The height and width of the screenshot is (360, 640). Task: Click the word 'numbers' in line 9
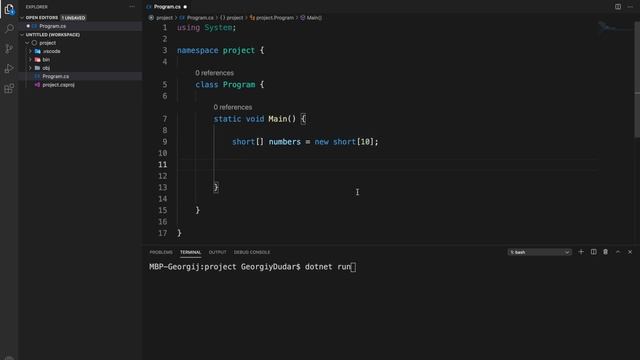point(284,142)
